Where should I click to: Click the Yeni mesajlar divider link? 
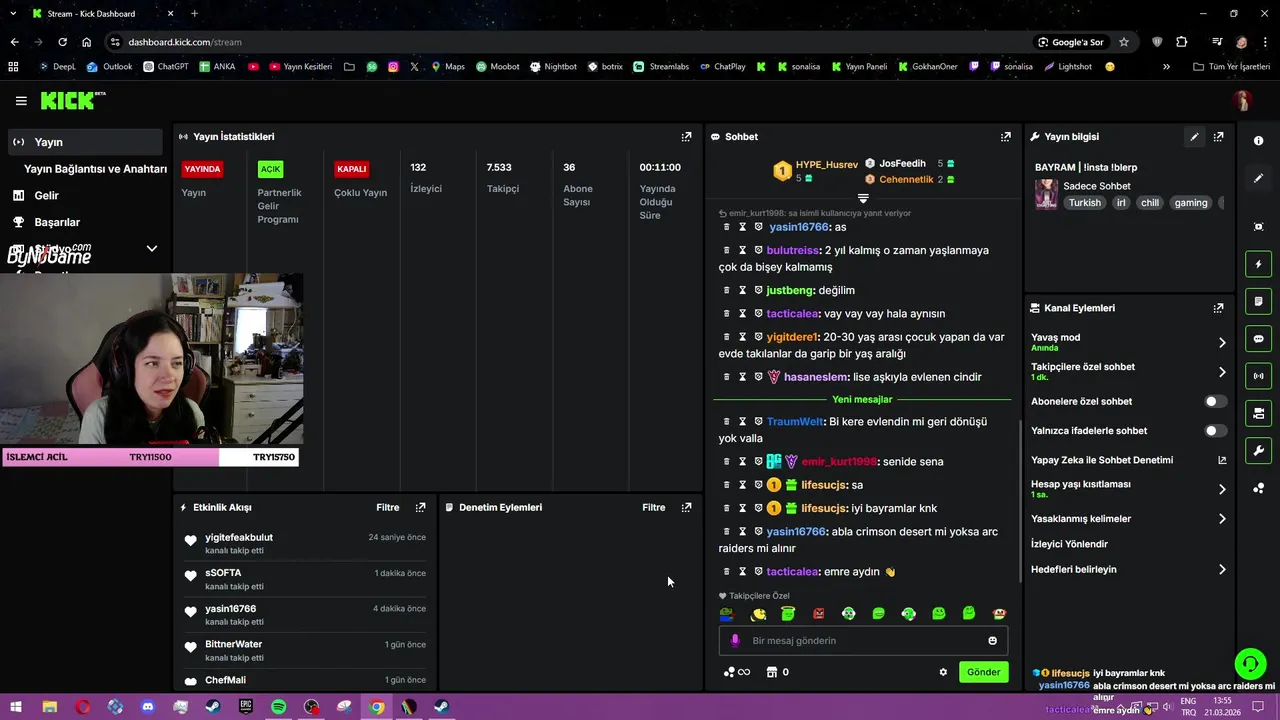pyautogui.click(x=862, y=400)
